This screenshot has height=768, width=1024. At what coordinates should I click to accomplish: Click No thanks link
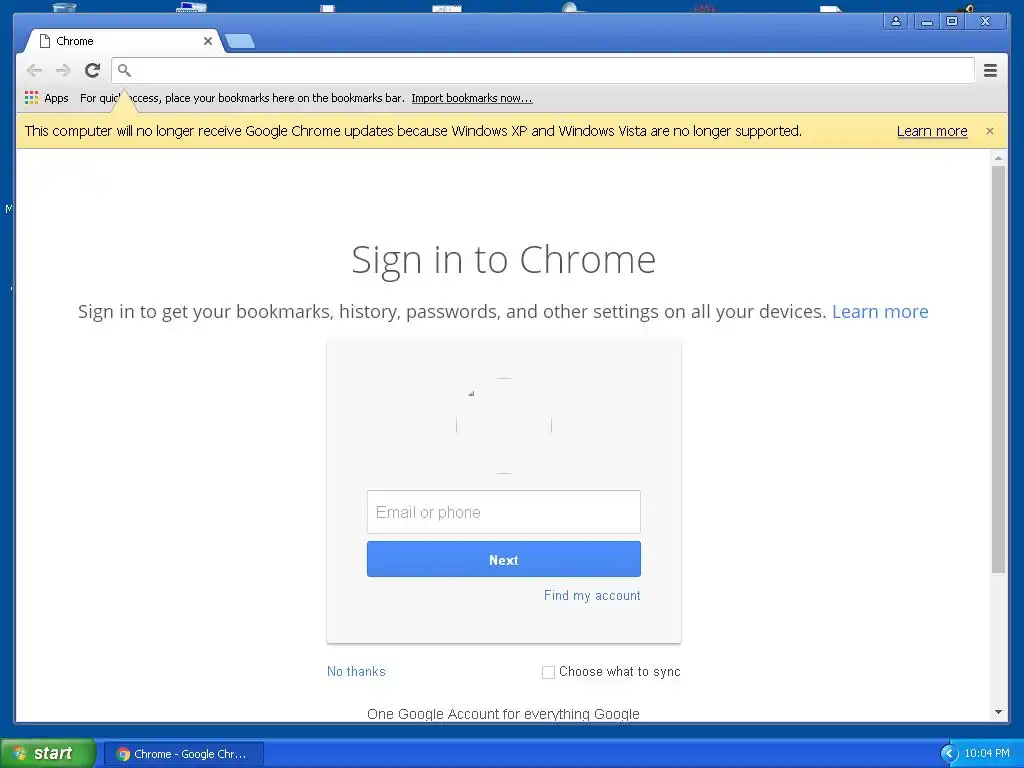[x=356, y=671]
